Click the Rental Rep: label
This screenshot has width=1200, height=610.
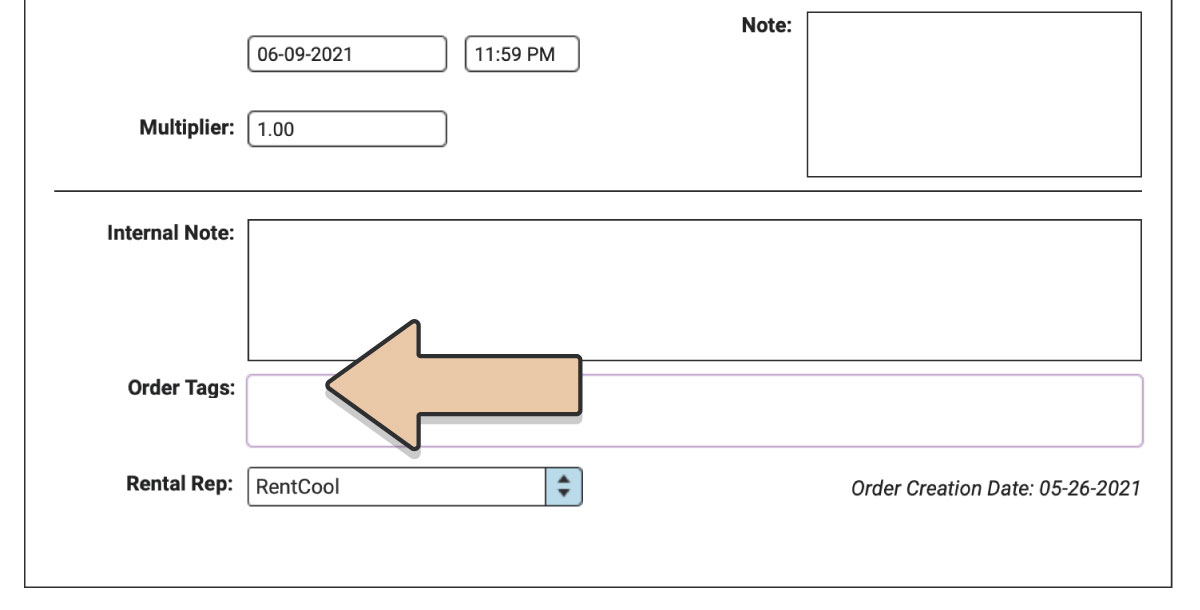pyautogui.click(x=180, y=485)
